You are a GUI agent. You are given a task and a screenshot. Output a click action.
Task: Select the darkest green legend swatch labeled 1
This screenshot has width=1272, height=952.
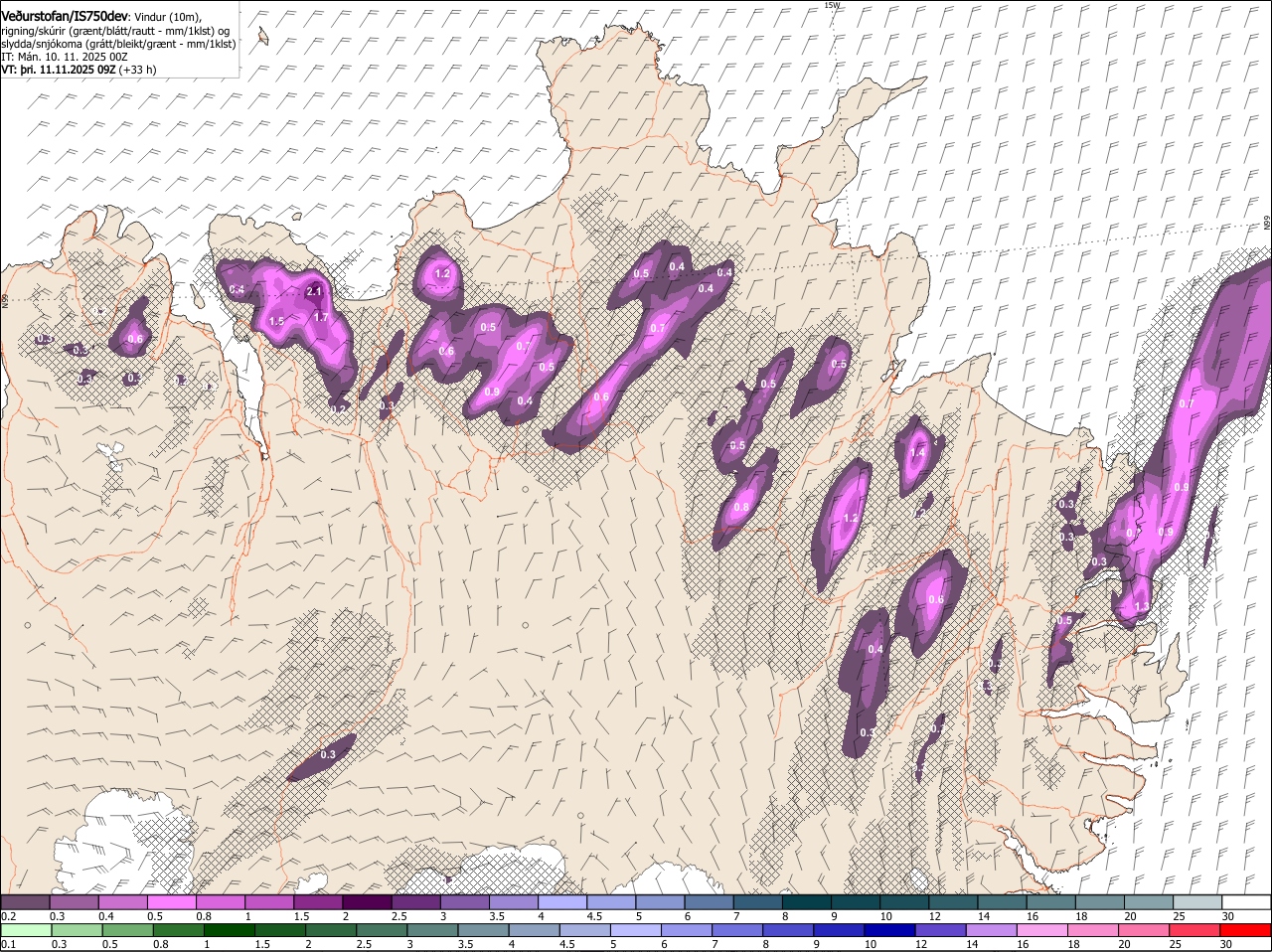[x=230, y=930]
